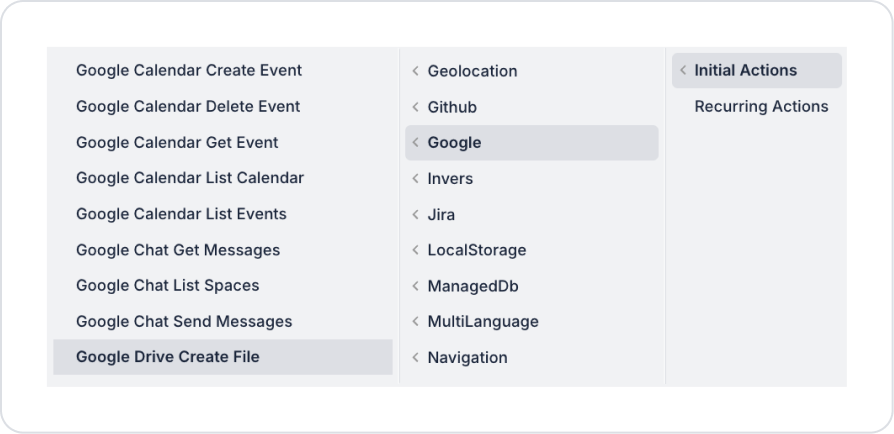894x434 pixels.
Task: Click the Initial Actions chevron icon
Action: (x=683, y=70)
